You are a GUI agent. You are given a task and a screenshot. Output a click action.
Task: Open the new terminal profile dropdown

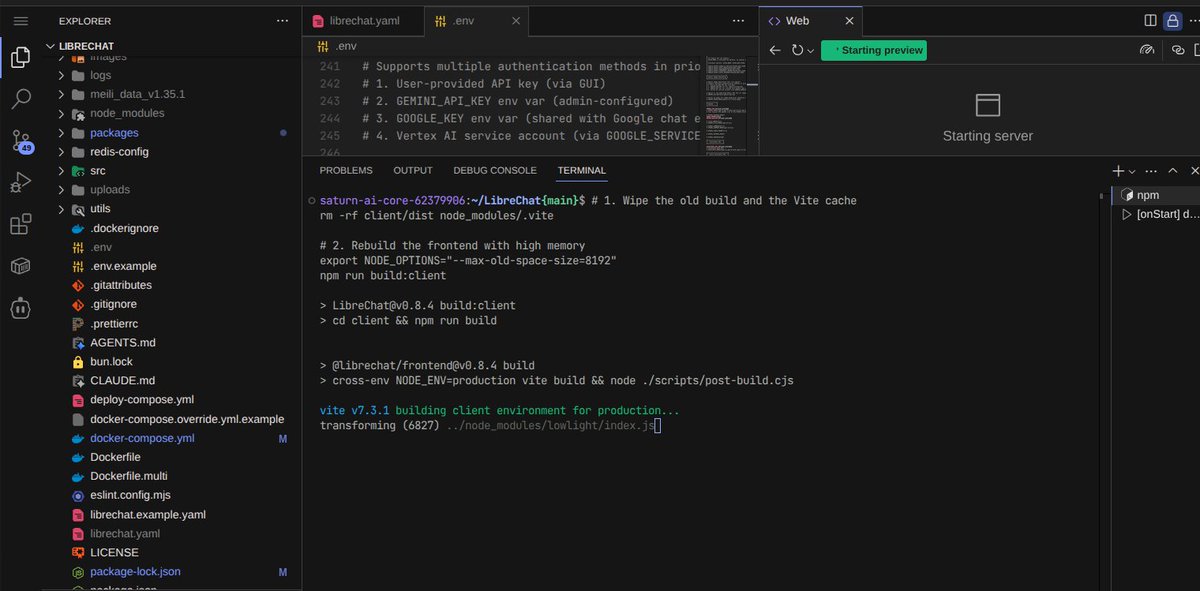click(1132, 172)
